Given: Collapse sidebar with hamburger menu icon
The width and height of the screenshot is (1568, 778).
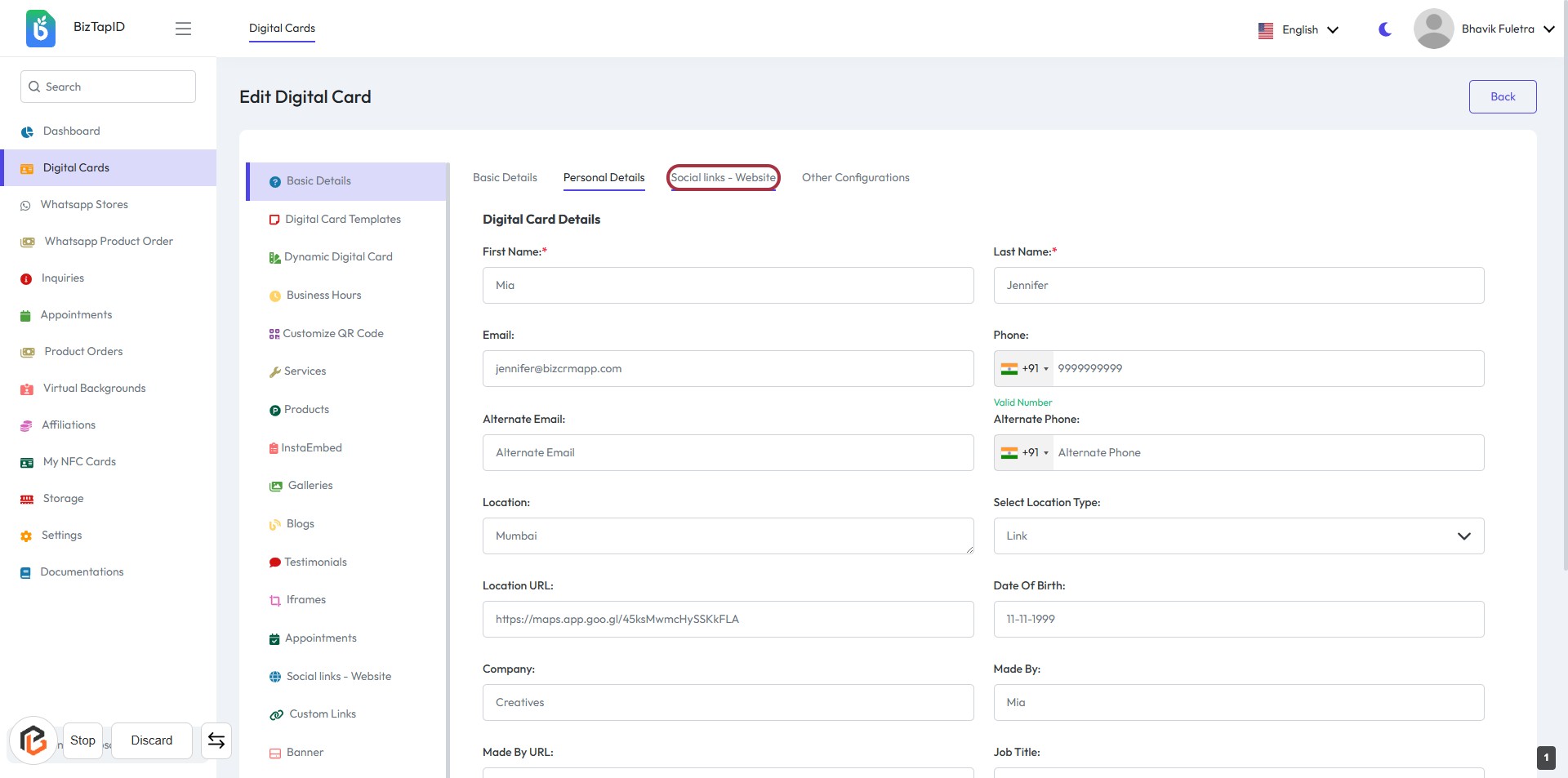Looking at the screenshot, I should point(183,29).
